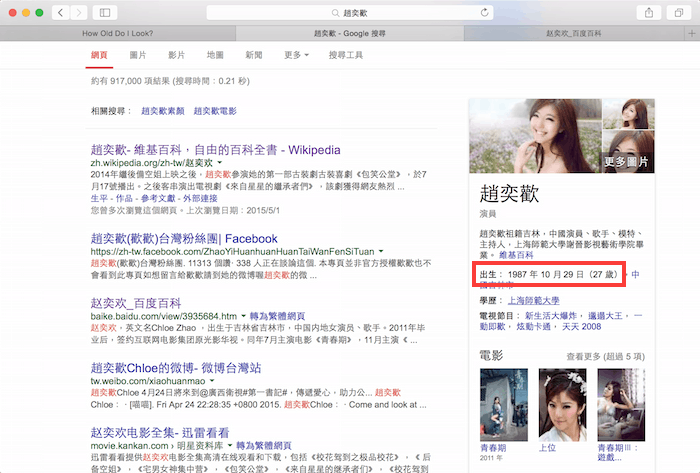Open the 邋遢大王 TV show link
This screenshot has height=473, width=700.
pyautogui.click(x=605, y=315)
